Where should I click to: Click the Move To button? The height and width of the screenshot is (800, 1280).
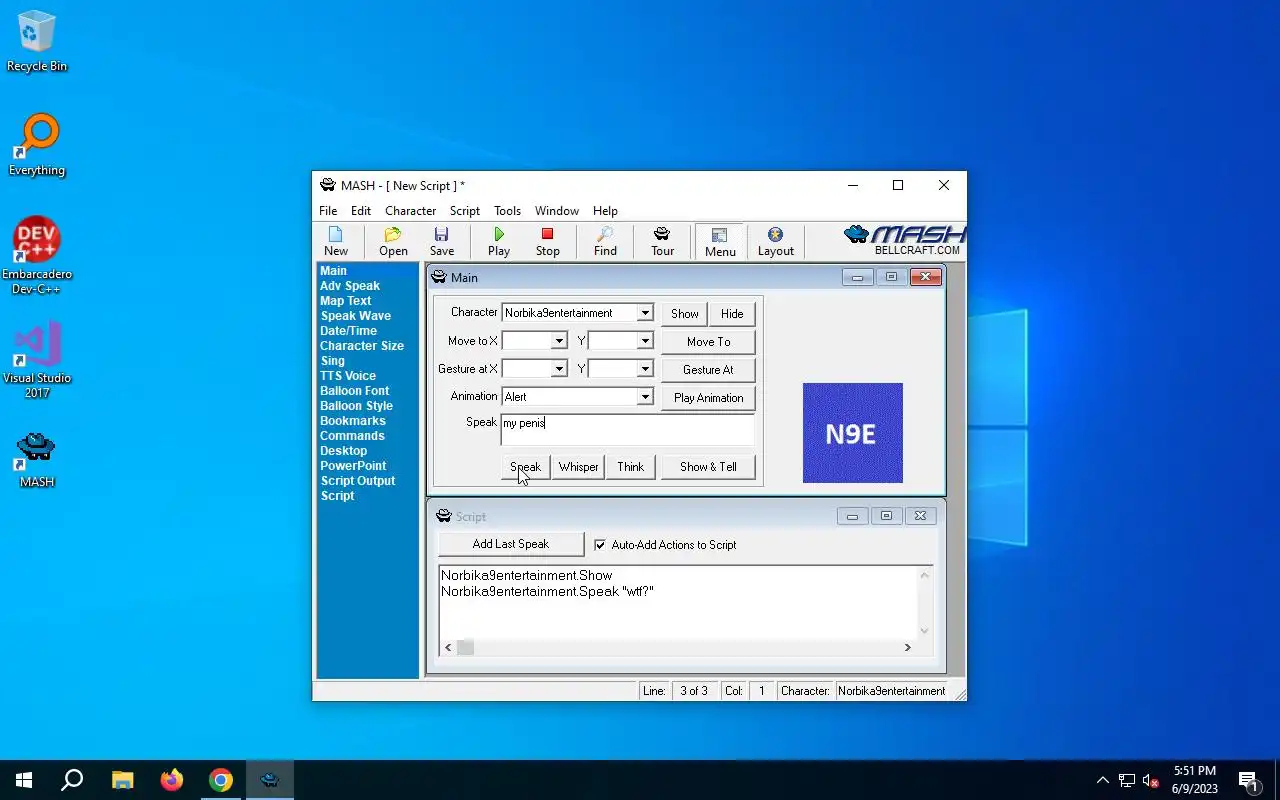[708, 341]
